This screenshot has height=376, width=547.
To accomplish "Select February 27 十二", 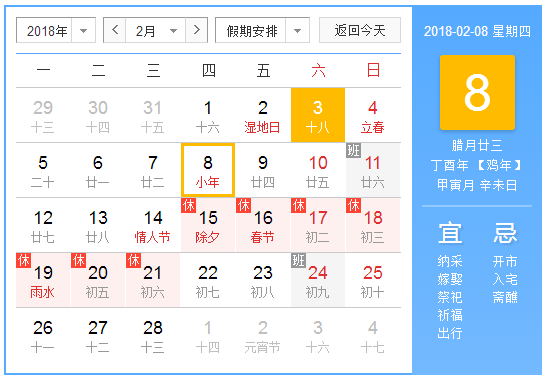I will click(98, 336).
